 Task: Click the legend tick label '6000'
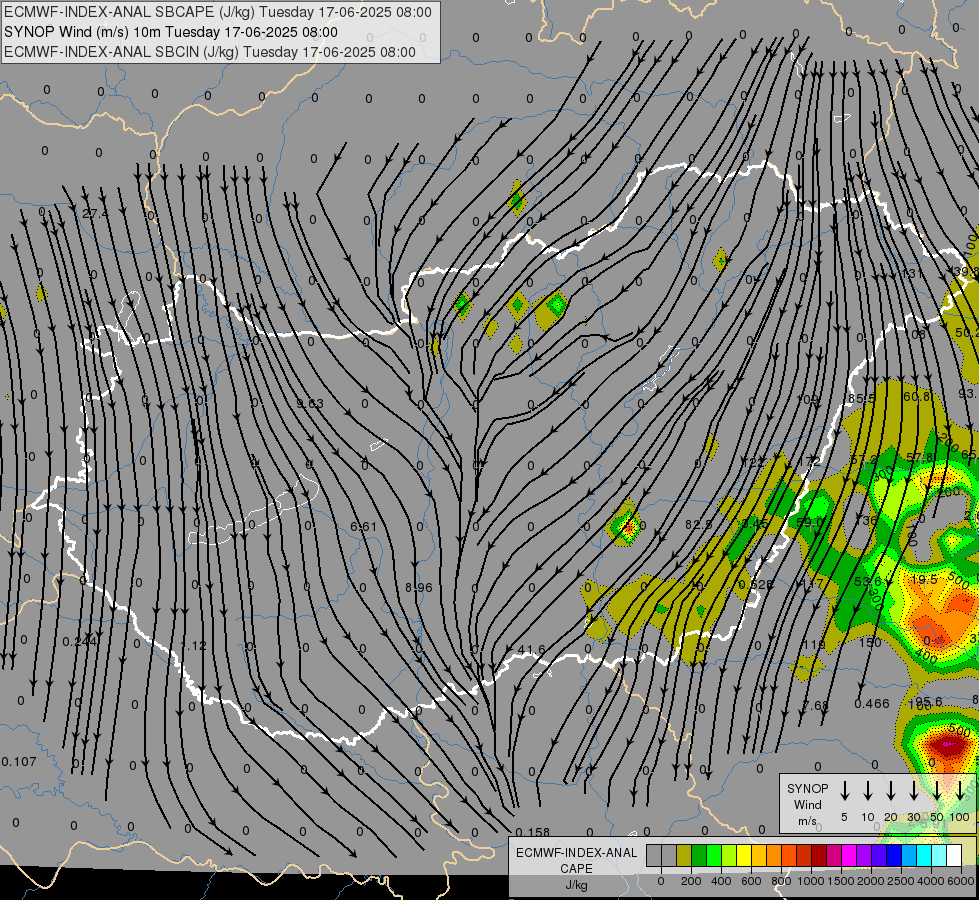click(962, 881)
